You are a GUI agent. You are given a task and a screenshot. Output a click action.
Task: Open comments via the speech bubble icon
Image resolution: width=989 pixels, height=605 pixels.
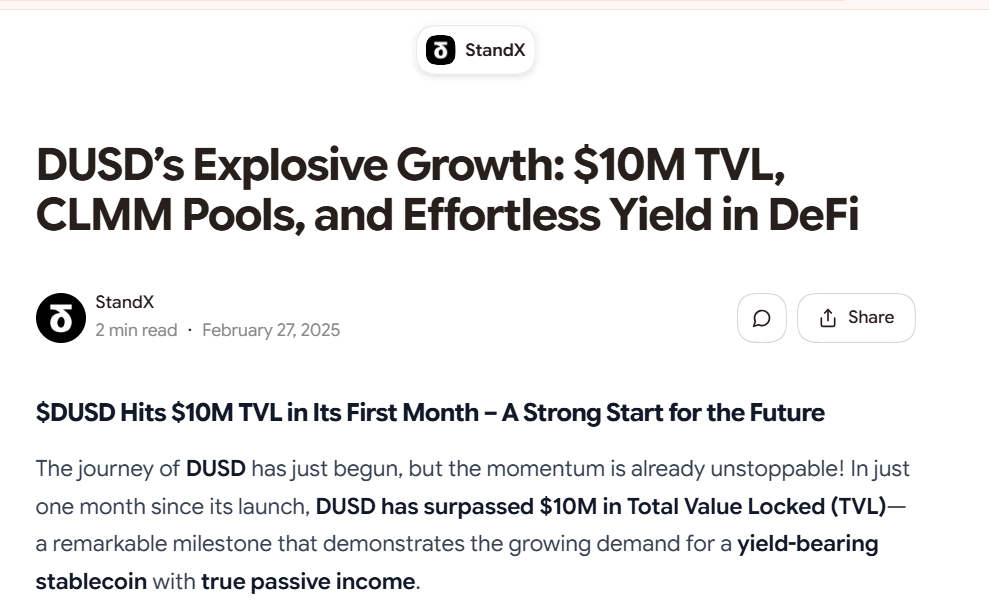click(x=762, y=318)
